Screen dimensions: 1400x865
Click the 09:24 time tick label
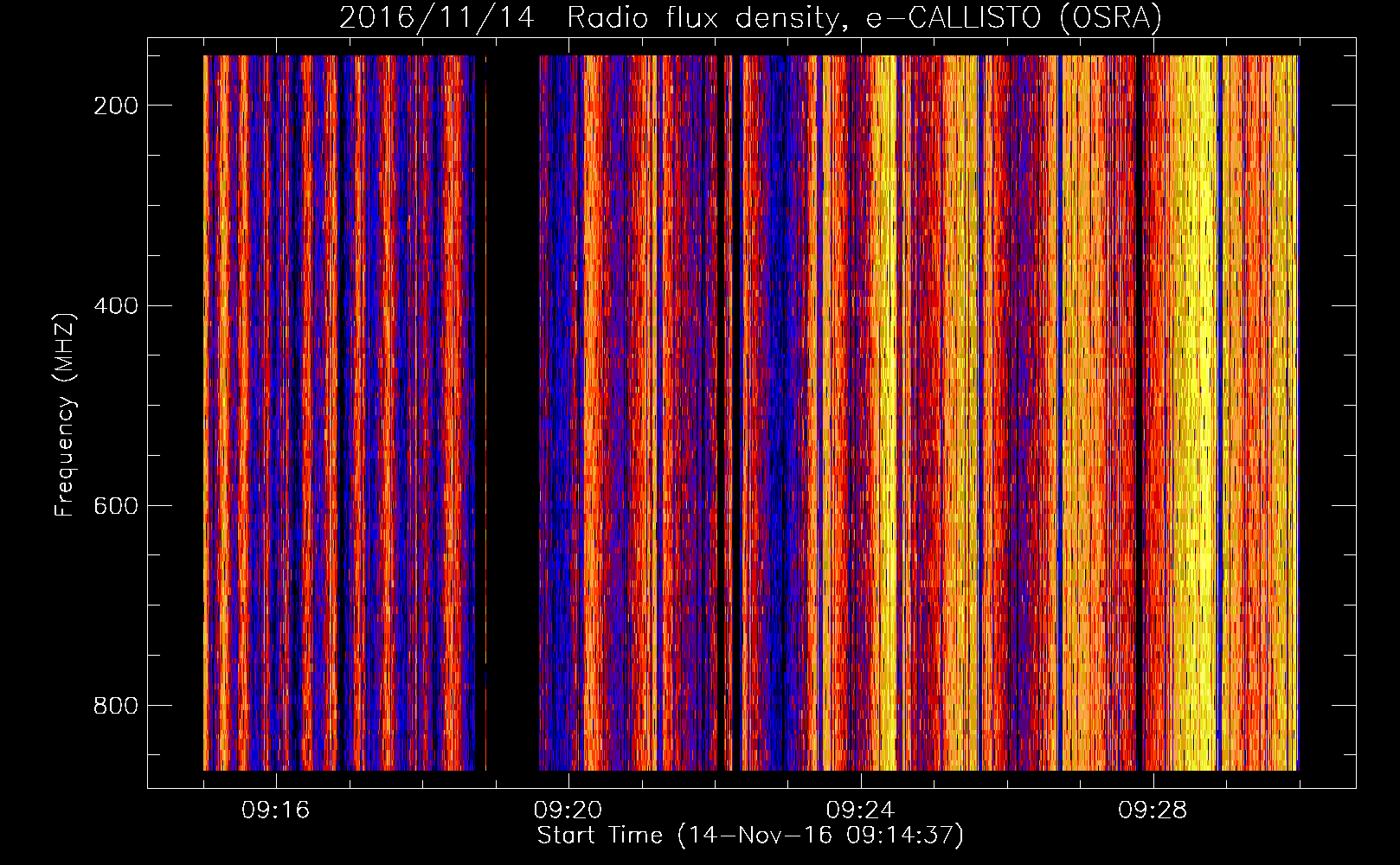click(860, 811)
